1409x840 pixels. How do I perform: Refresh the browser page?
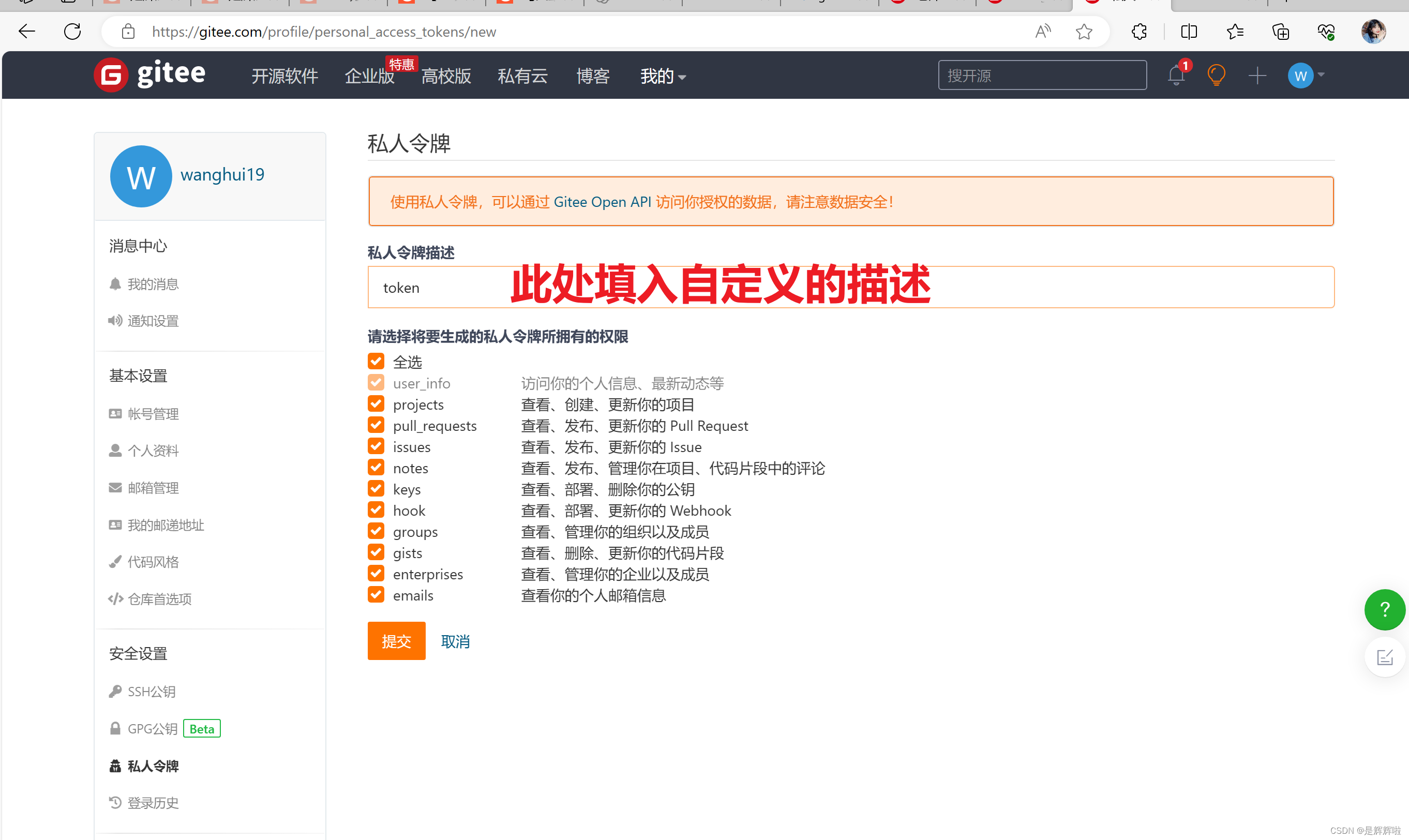[x=72, y=32]
